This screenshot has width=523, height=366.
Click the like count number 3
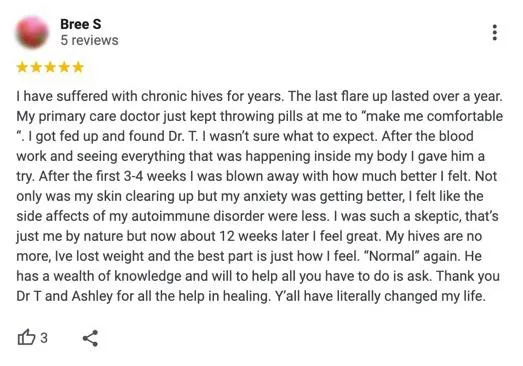pos(44,338)
